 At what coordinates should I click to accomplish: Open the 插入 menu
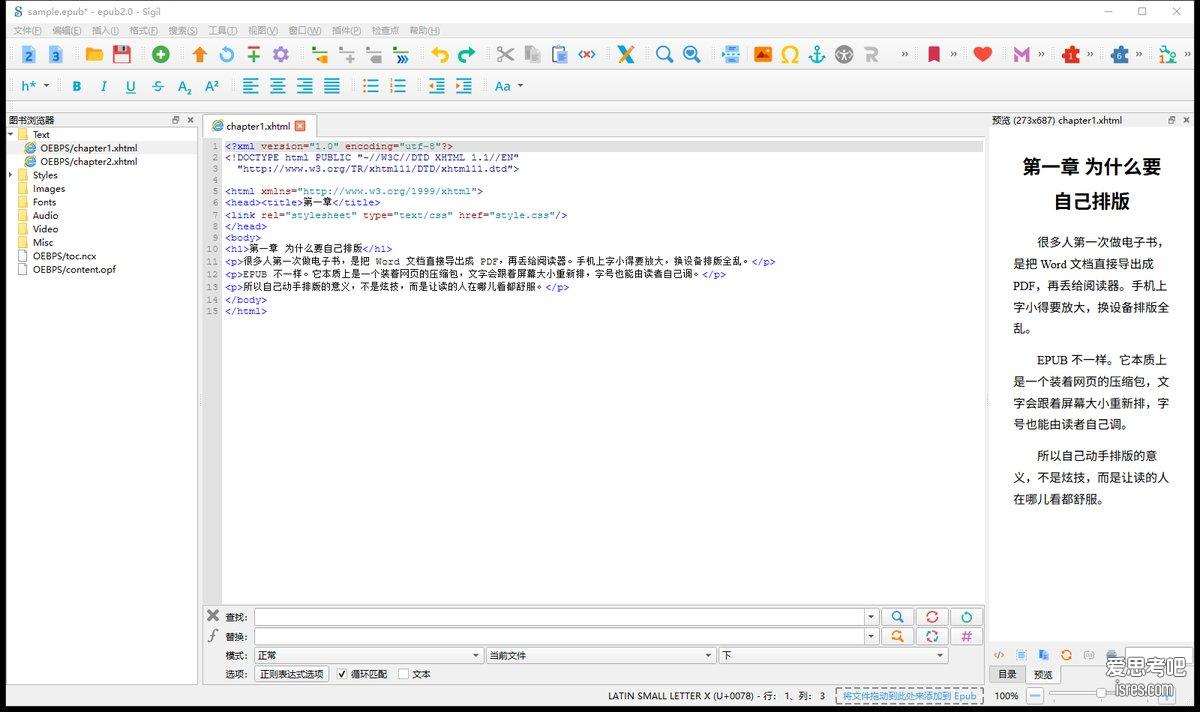(106, 31)
